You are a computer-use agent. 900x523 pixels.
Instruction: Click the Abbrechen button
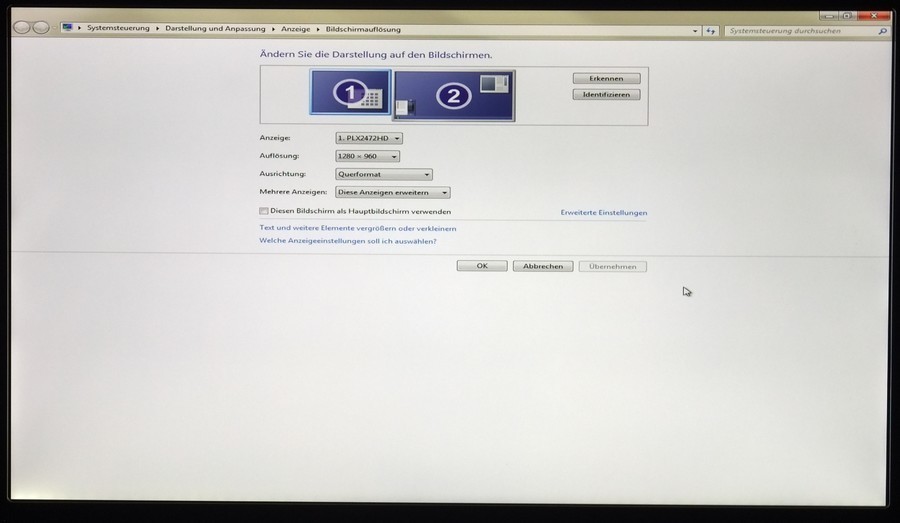click(543, 266)
